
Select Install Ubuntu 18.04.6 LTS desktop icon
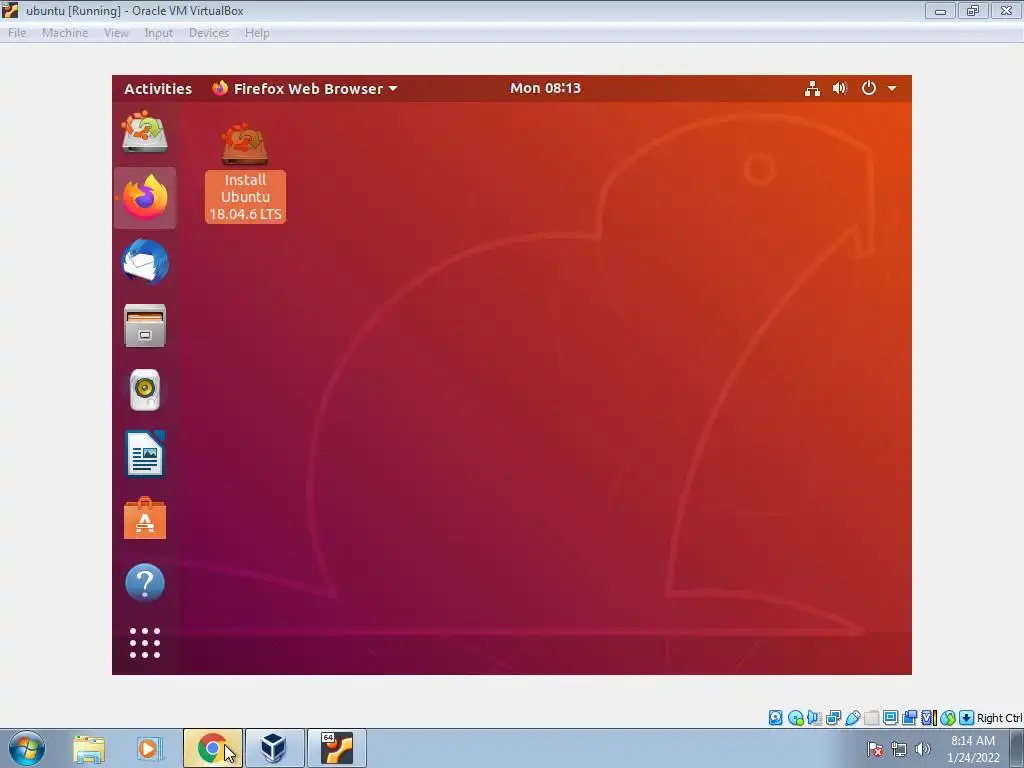[x=245, y=172]
